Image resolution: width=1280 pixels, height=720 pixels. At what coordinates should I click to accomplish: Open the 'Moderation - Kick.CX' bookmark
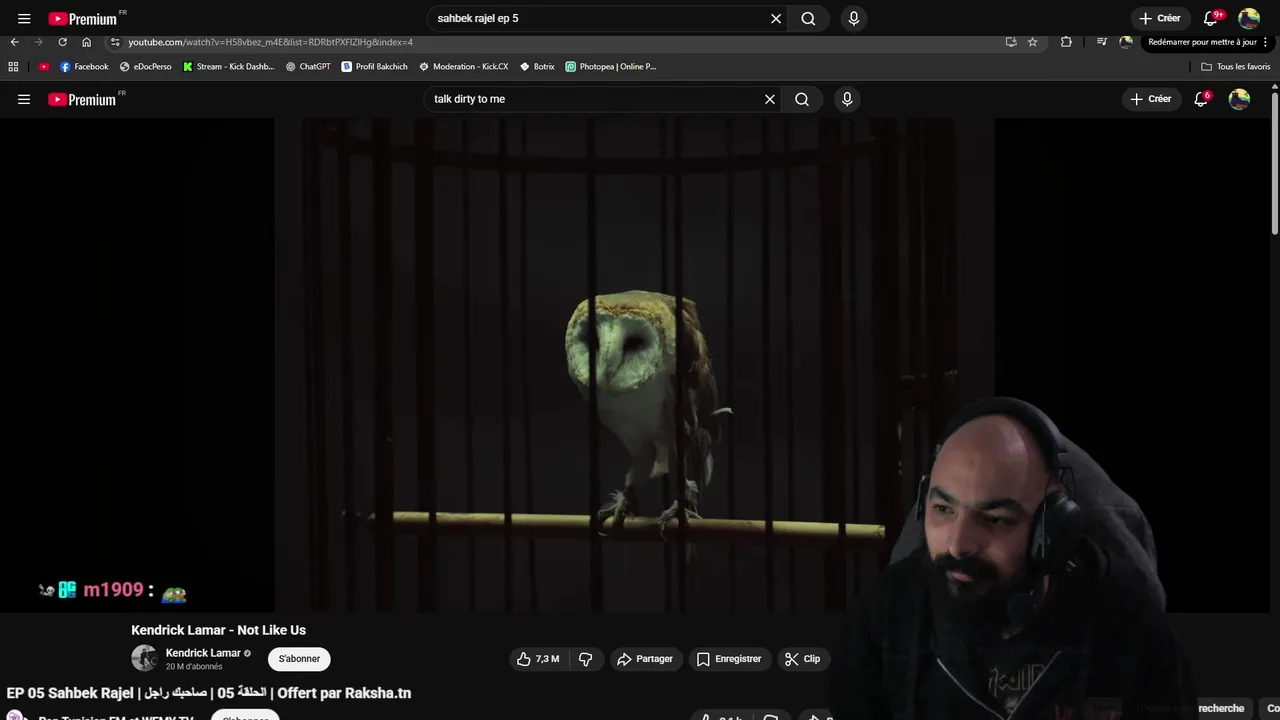point(464,67)
